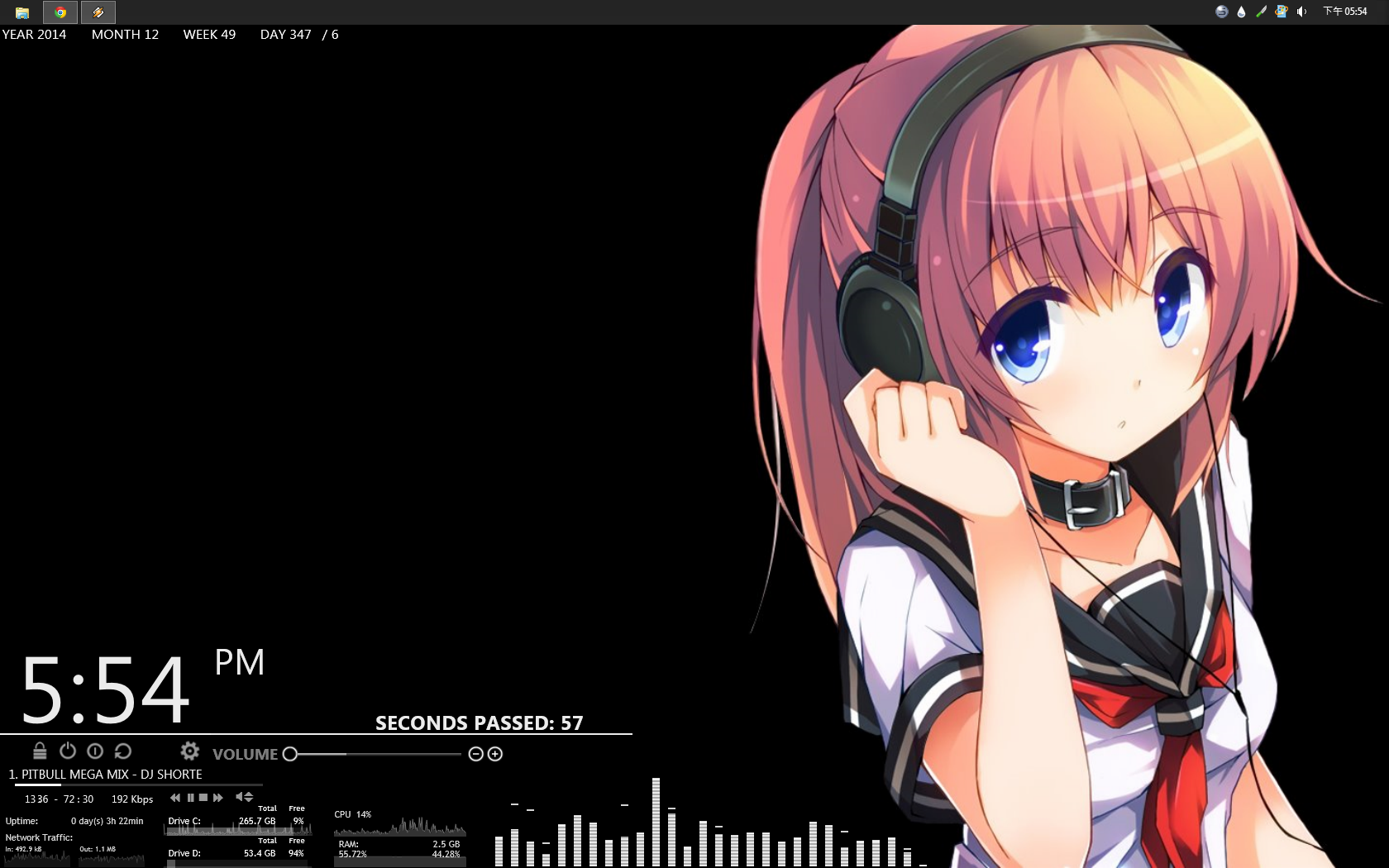Click the volume slider knob

(x=290, y=754)
